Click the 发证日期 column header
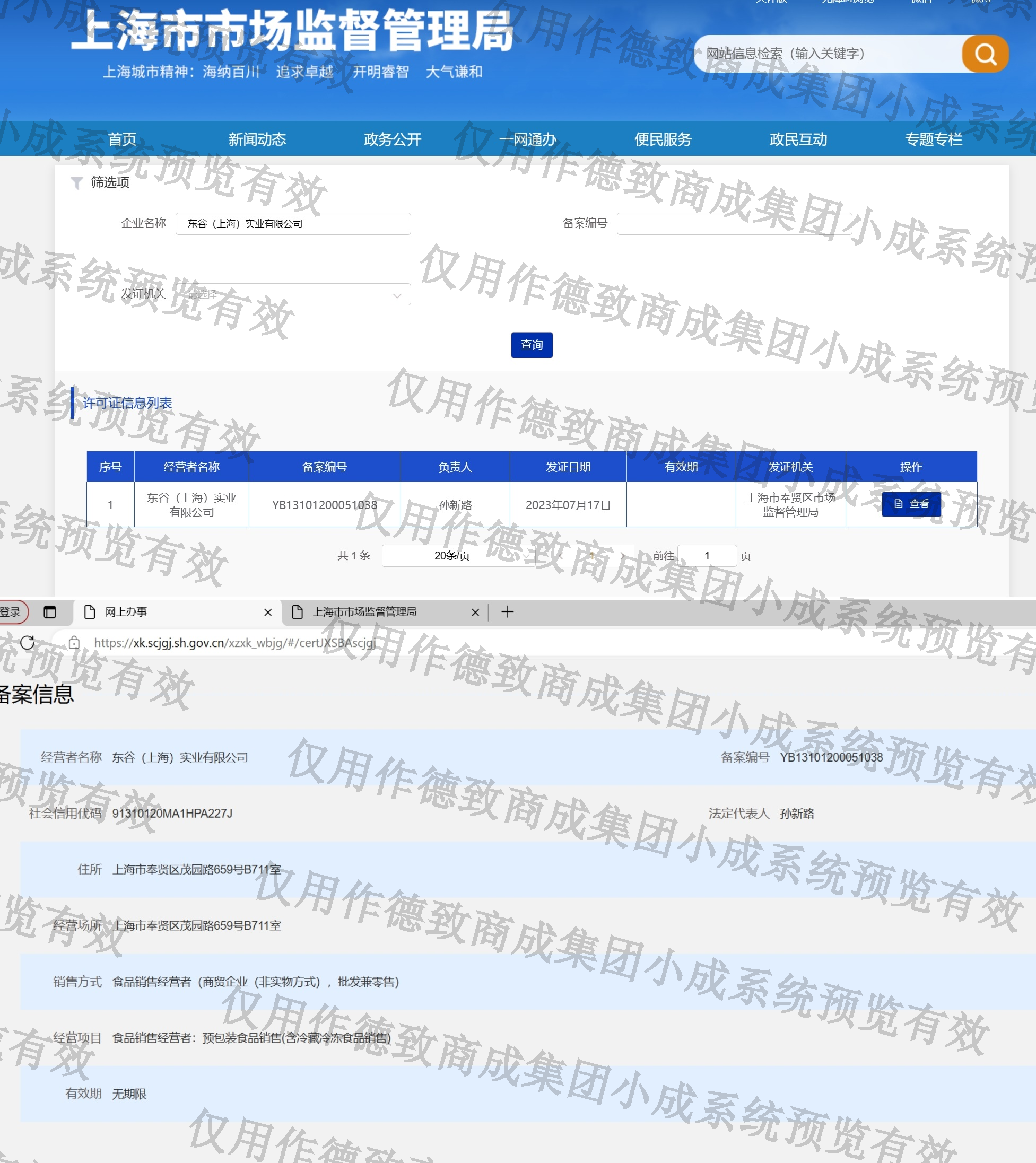 point(568,467)
